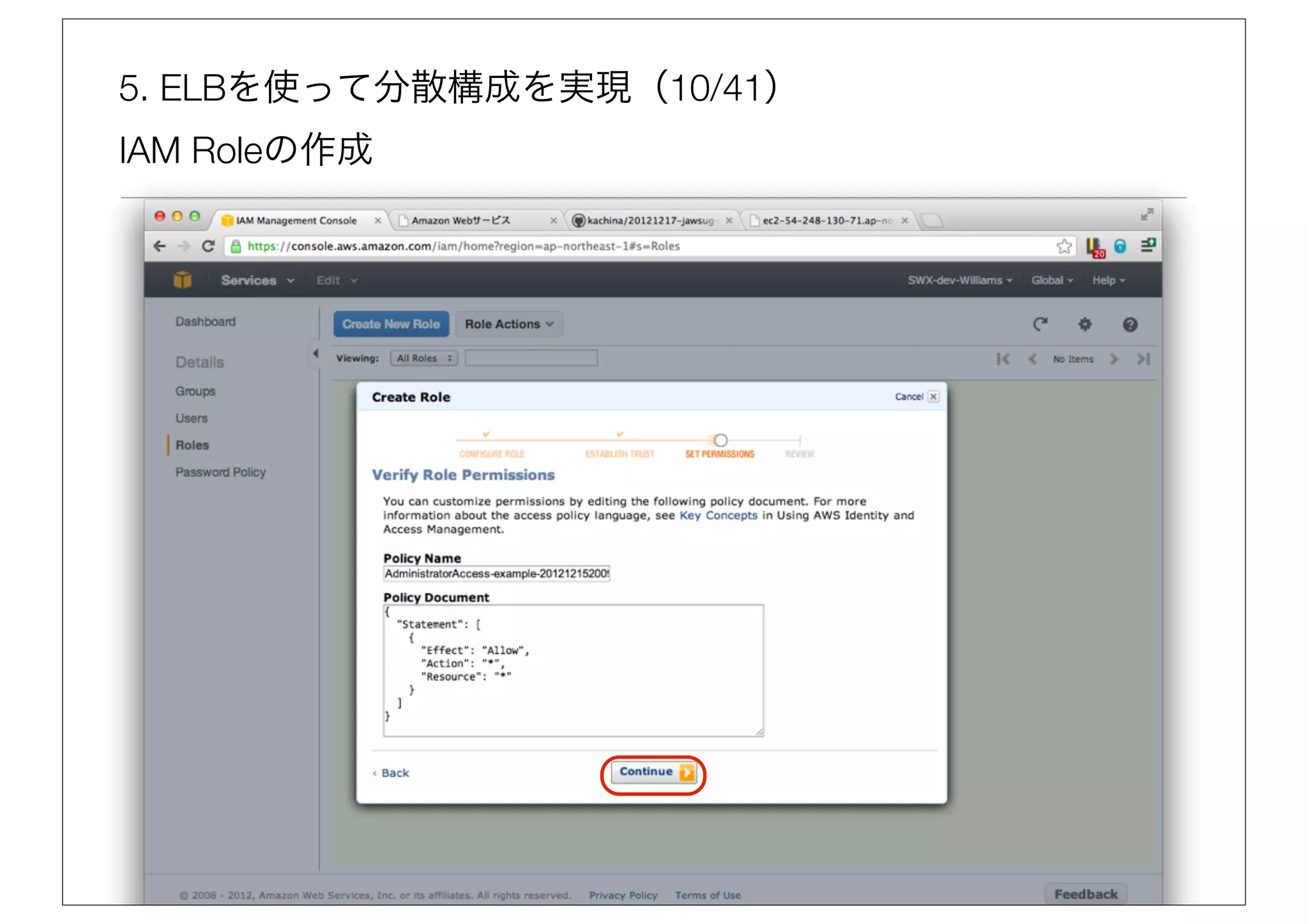Switch to the ec2-54-248-130-71 tab
This screenshot has height=924, width=1308.
tap(827, 220)
